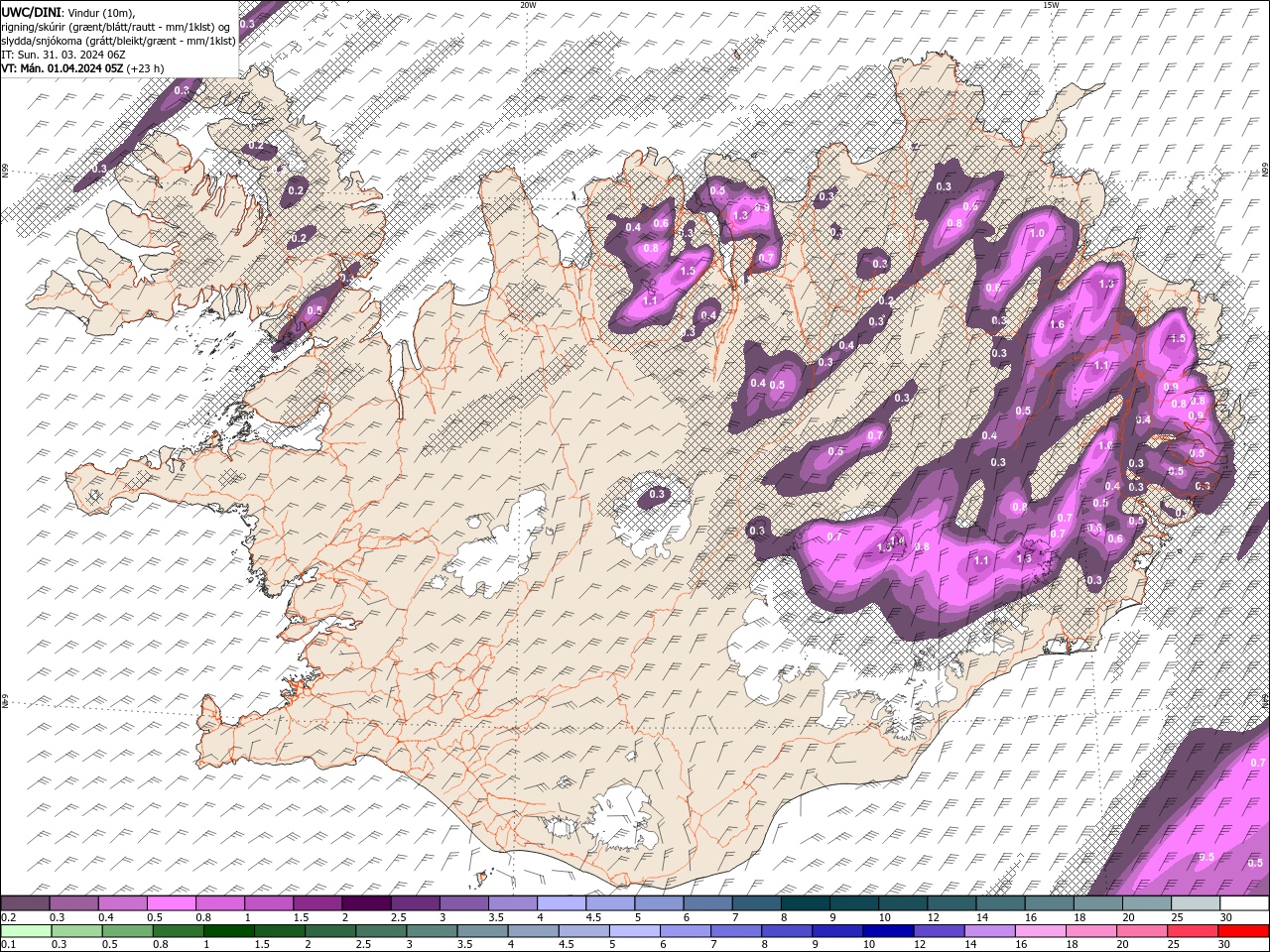
Task: Click the 15W longitude label
Action: click(x=1051, y=5)
